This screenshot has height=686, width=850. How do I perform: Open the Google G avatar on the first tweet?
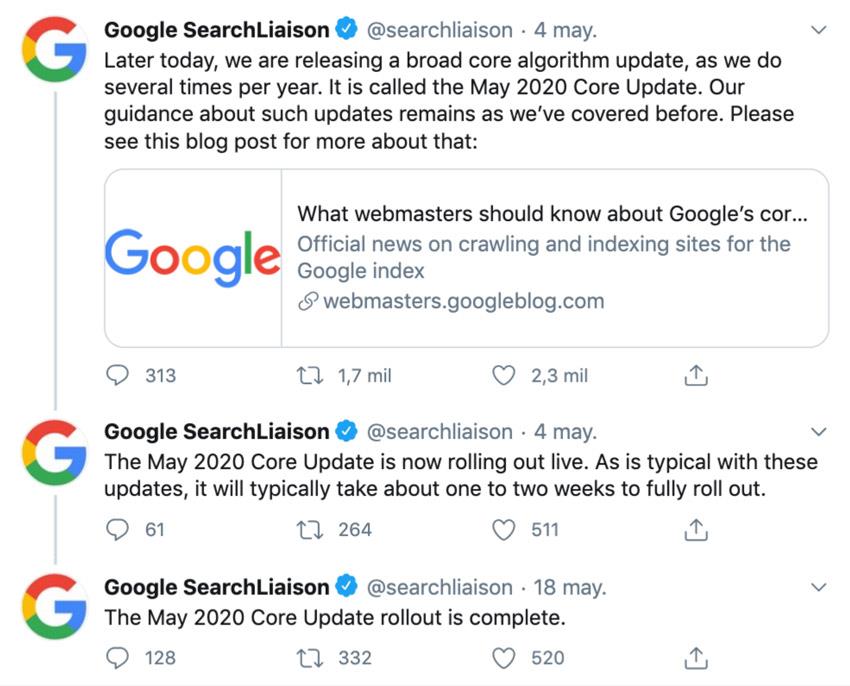54,49
